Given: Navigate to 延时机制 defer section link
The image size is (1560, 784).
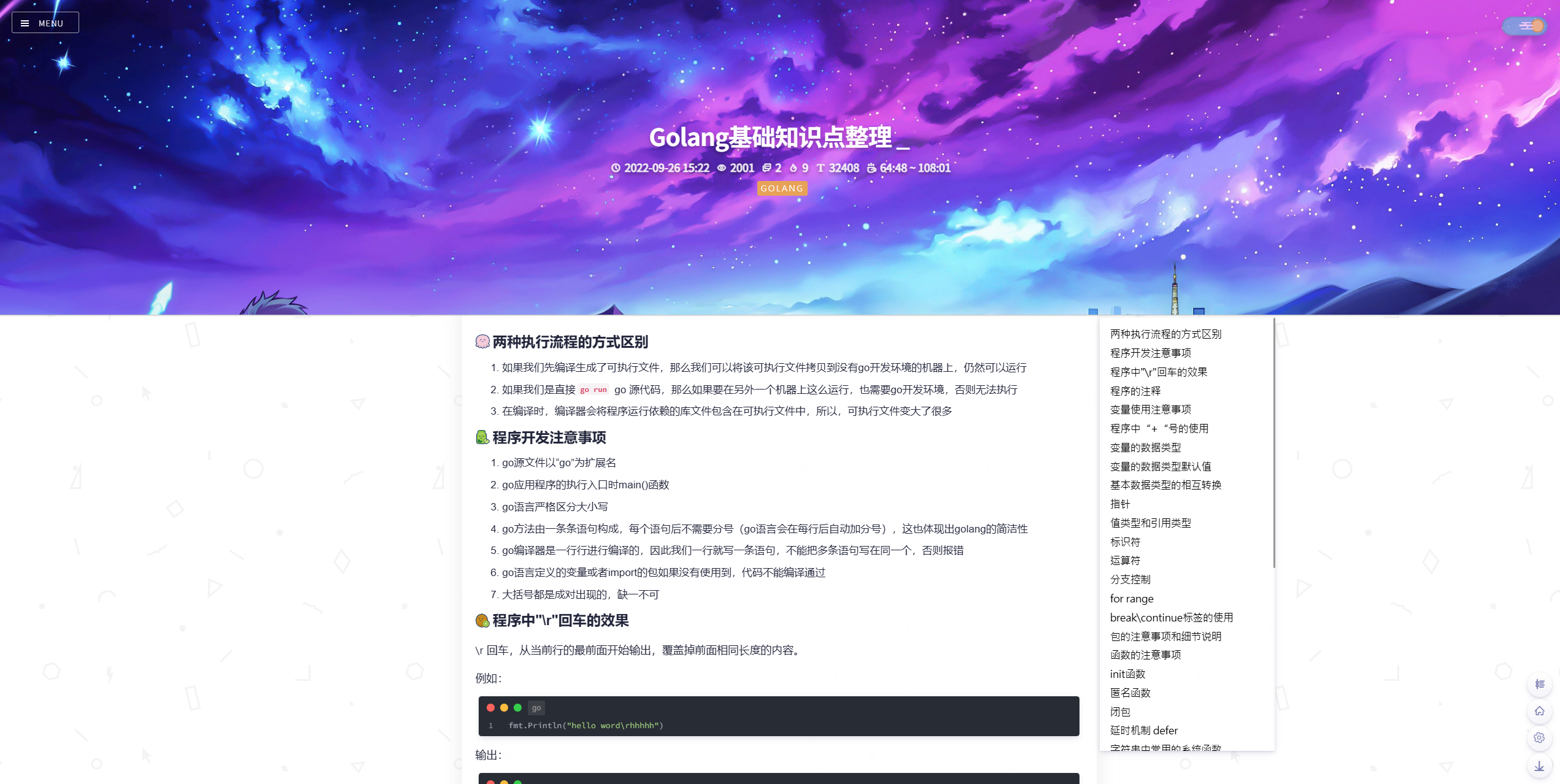Looking at the screenshot, I should click(x=1143, y=730).
